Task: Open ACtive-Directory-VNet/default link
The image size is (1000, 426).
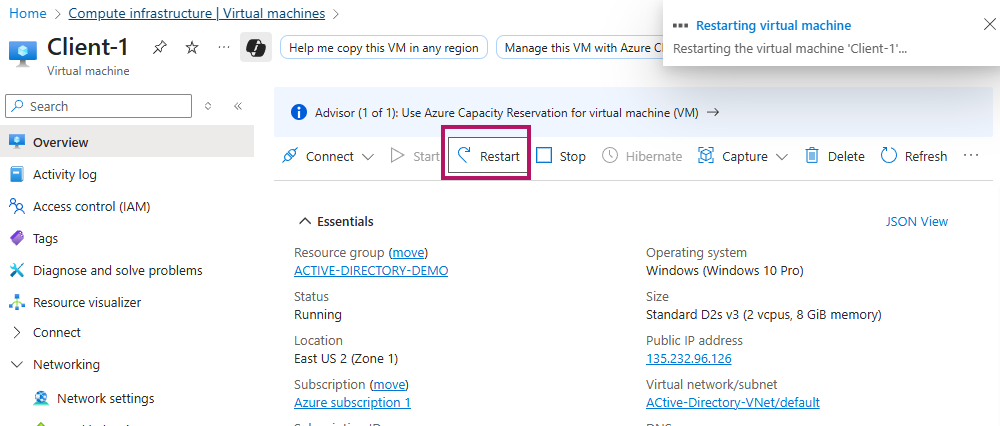Action: click(x=733, y=402)
